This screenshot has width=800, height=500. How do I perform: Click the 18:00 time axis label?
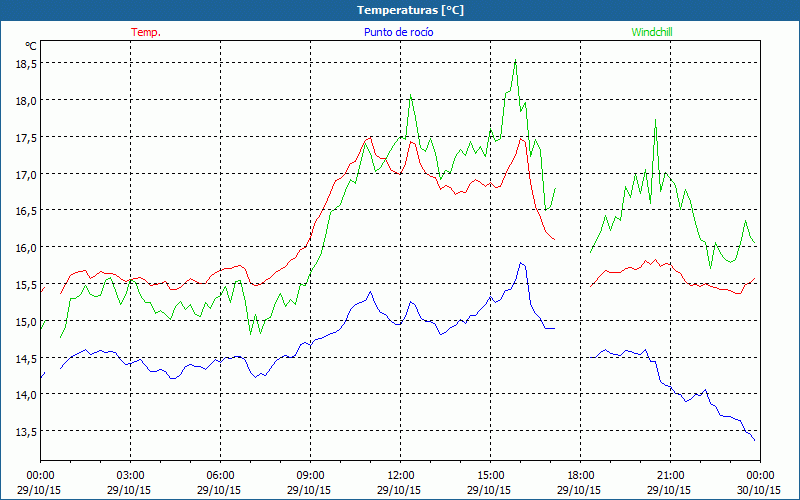tap(581, 475)
